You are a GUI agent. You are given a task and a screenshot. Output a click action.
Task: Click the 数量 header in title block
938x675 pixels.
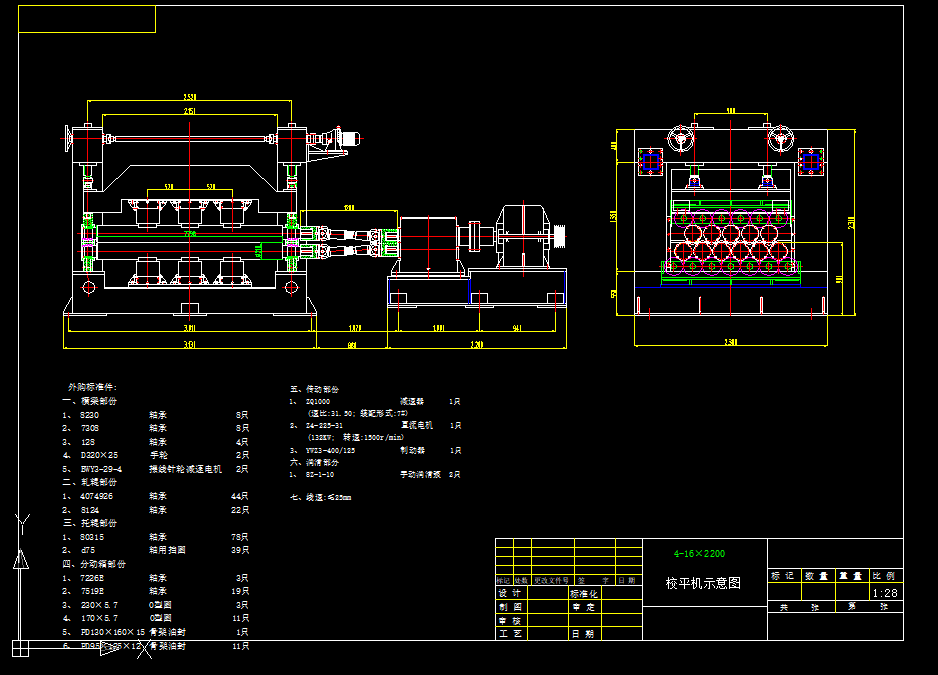pyautogui.click(x=817, y=575)
